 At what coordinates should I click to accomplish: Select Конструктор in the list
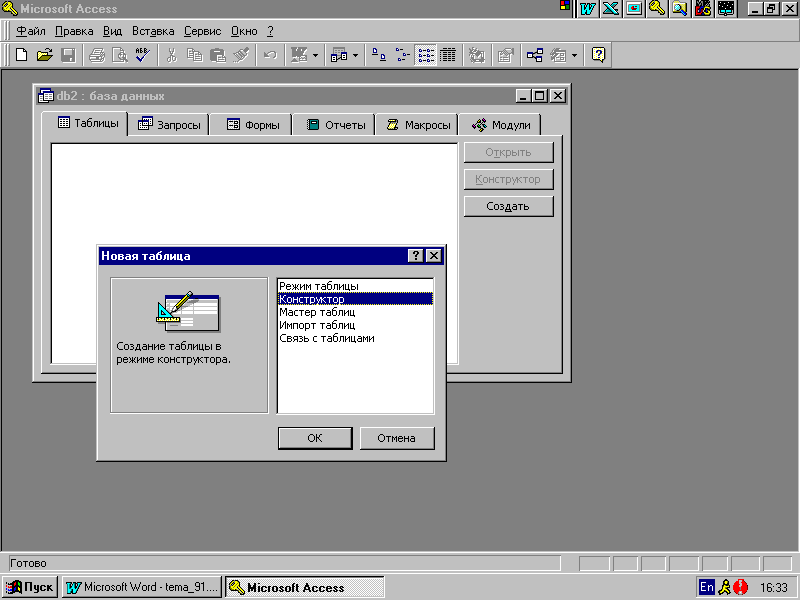356,299
